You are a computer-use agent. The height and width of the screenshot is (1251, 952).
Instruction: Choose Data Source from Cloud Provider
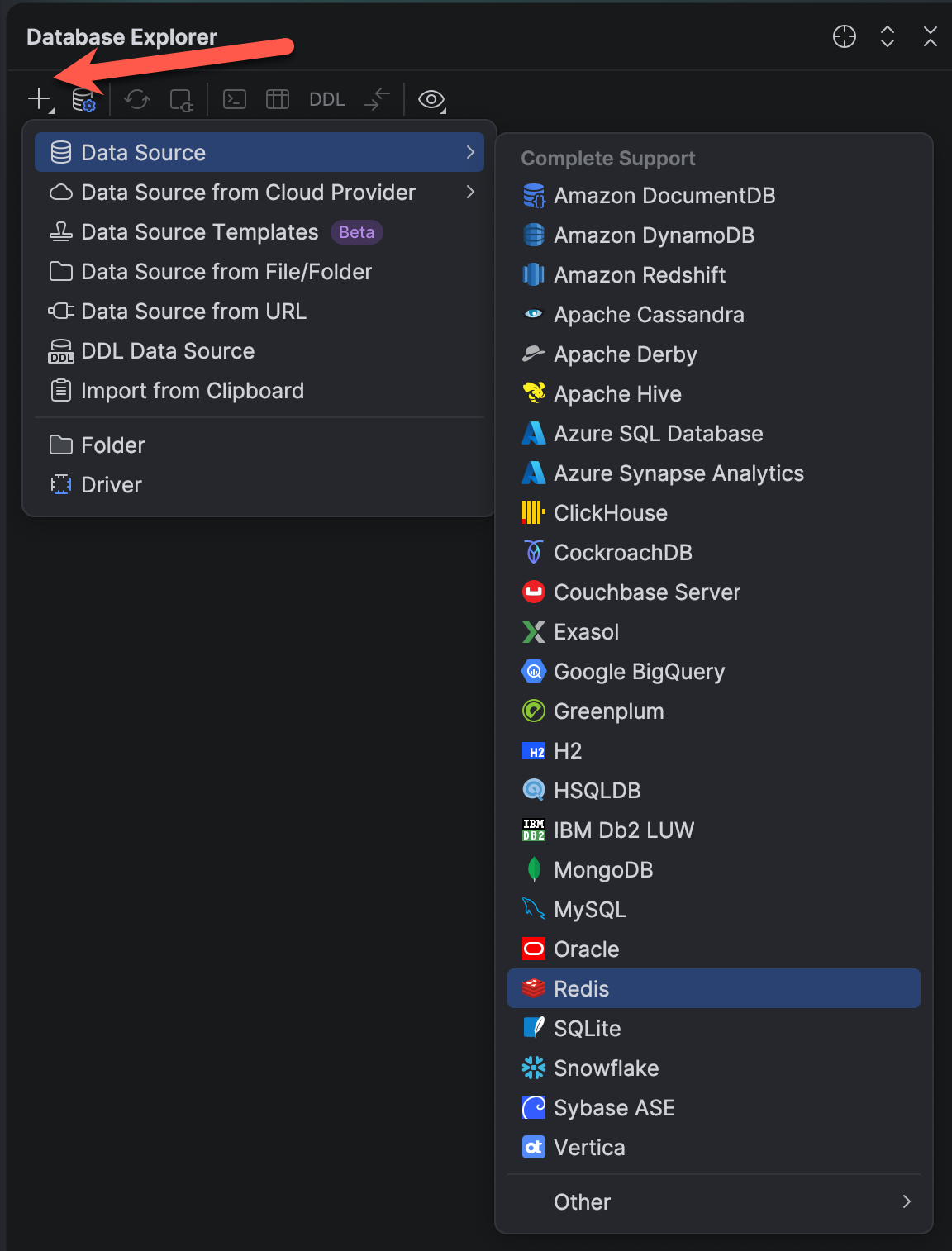[x=259, y=193]
